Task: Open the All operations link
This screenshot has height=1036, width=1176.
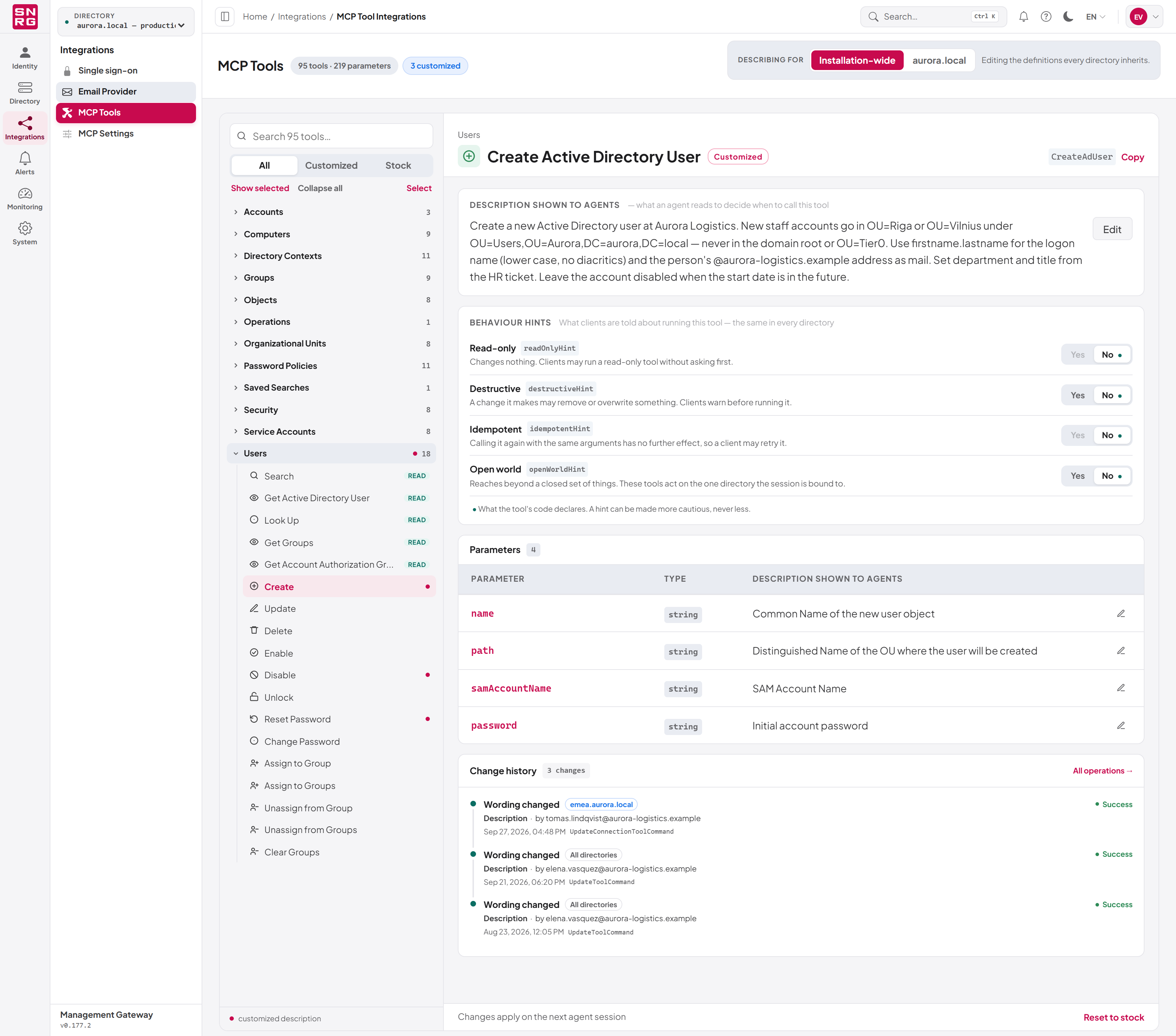Action: pos(1102,771)
